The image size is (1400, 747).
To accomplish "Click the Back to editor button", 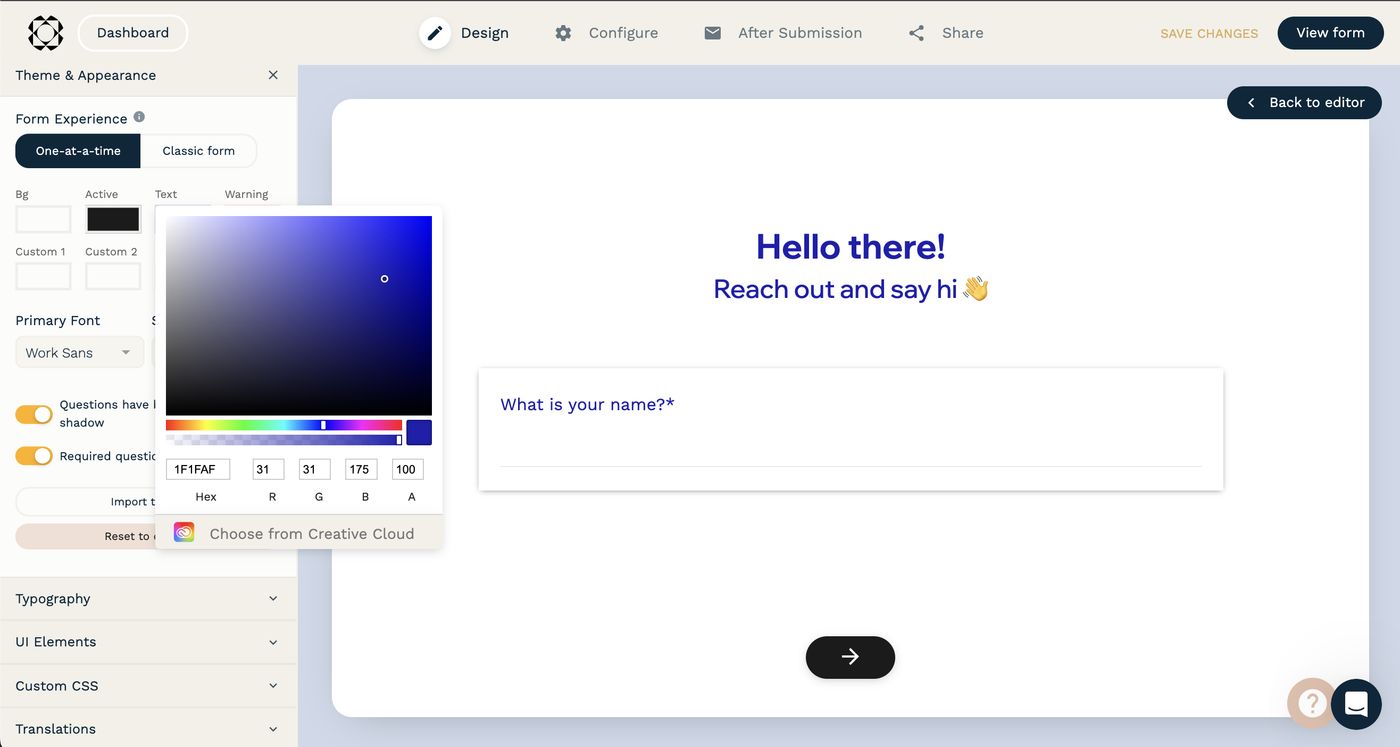I will (1304, 102).
